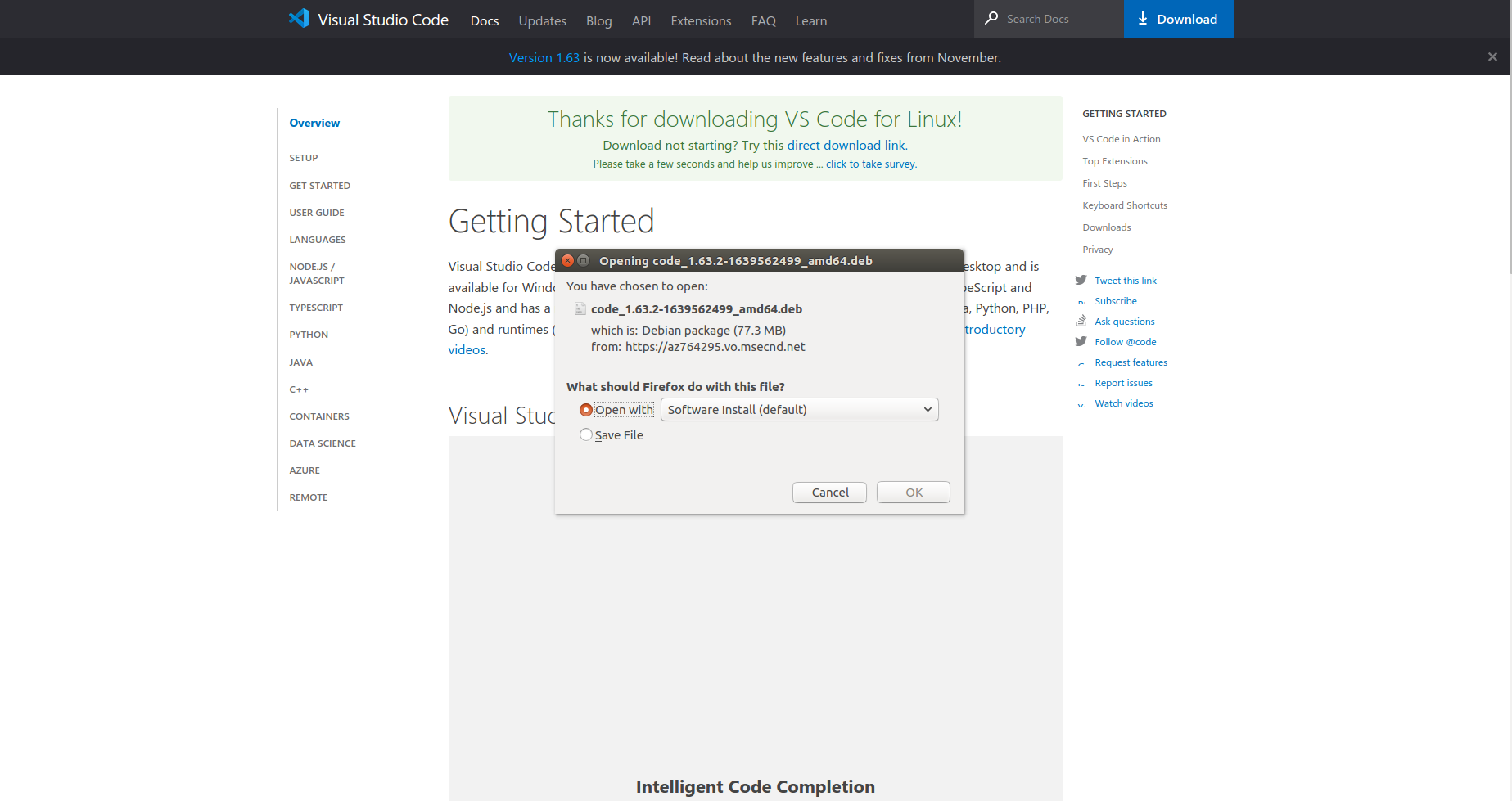Expand the PYTHON sidebar section
Image resolution: width=1512 pixels, height=801 pixels.
pyautogui.click(x=308, y=335)
